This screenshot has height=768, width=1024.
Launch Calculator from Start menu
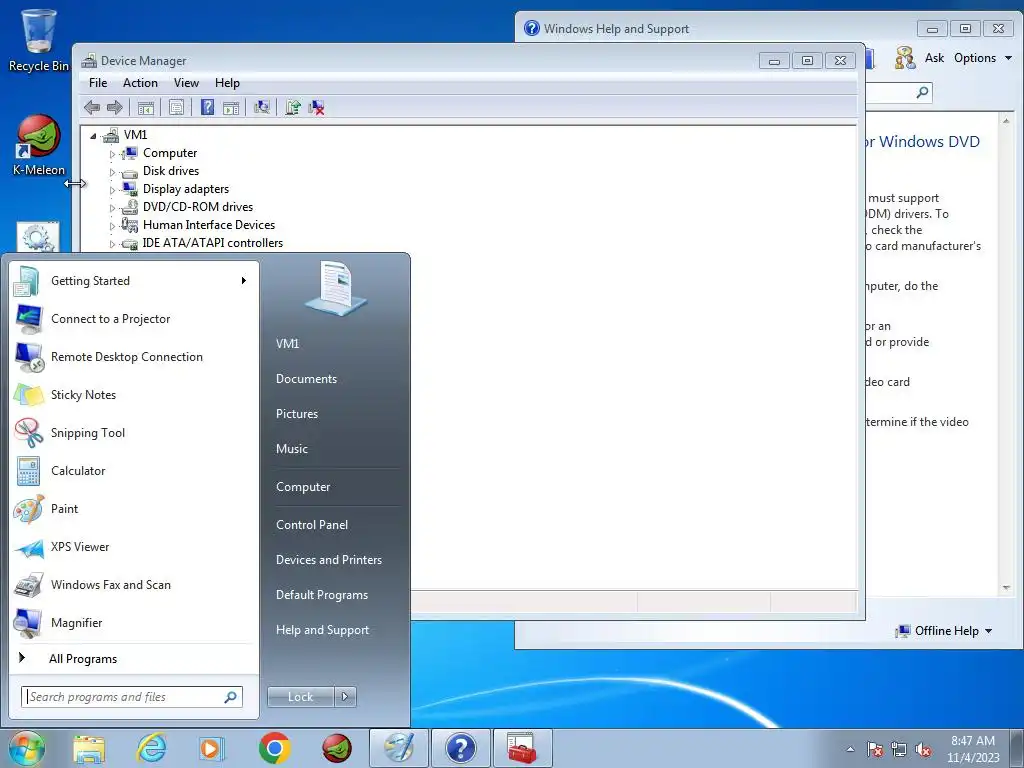(133, 471)
